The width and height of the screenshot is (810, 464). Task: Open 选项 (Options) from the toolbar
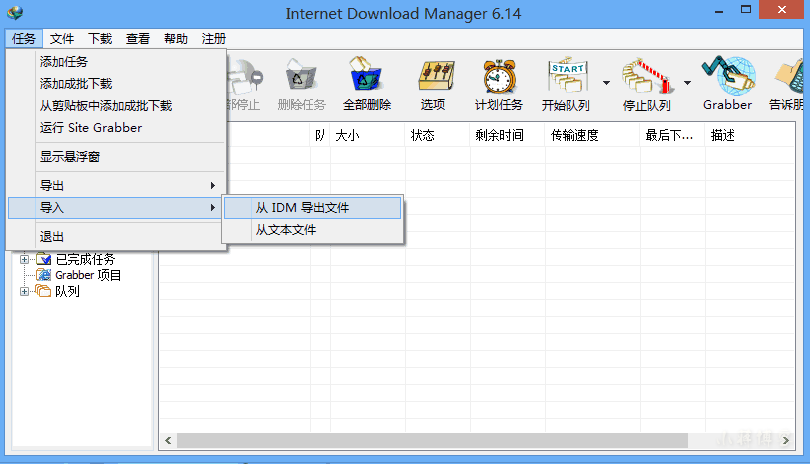tap(433, 84)
